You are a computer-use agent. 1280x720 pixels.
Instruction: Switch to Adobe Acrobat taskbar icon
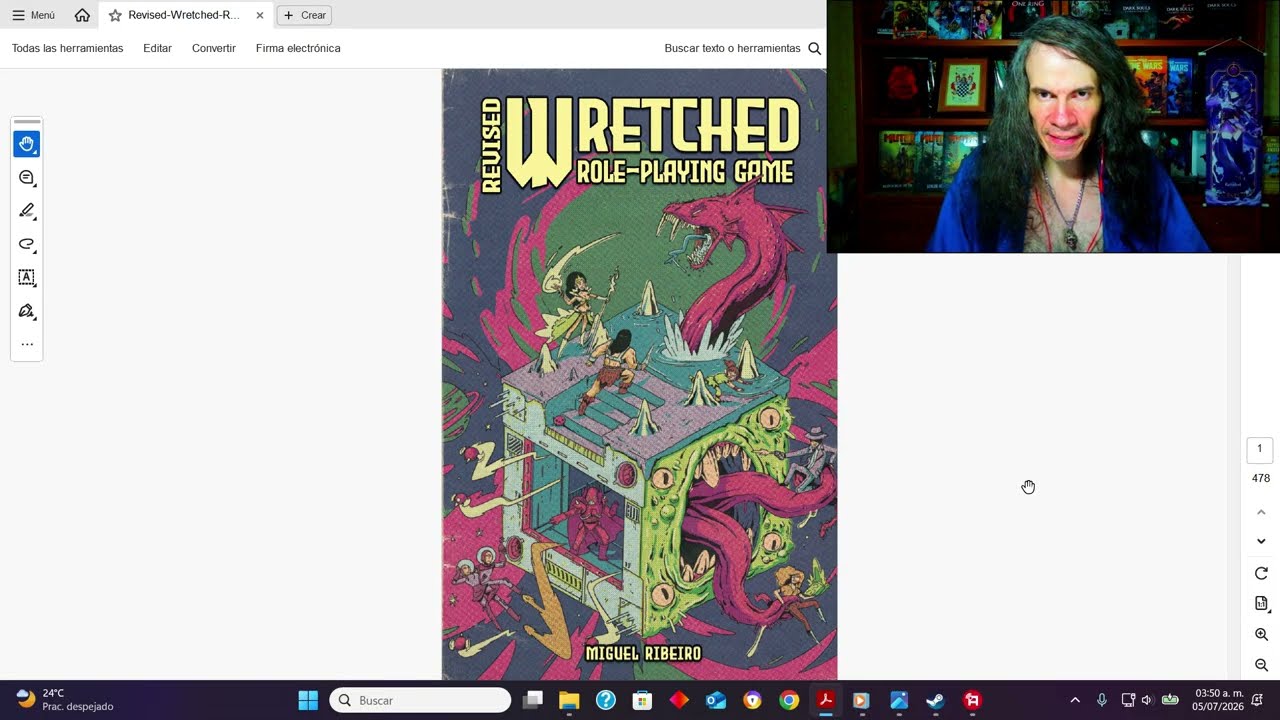pos(826,700)
